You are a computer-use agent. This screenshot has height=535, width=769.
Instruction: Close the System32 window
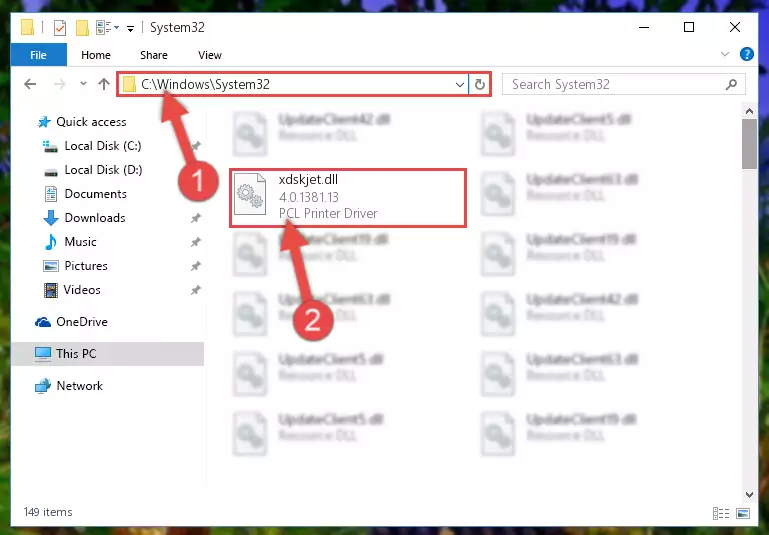tap(735, 27)
